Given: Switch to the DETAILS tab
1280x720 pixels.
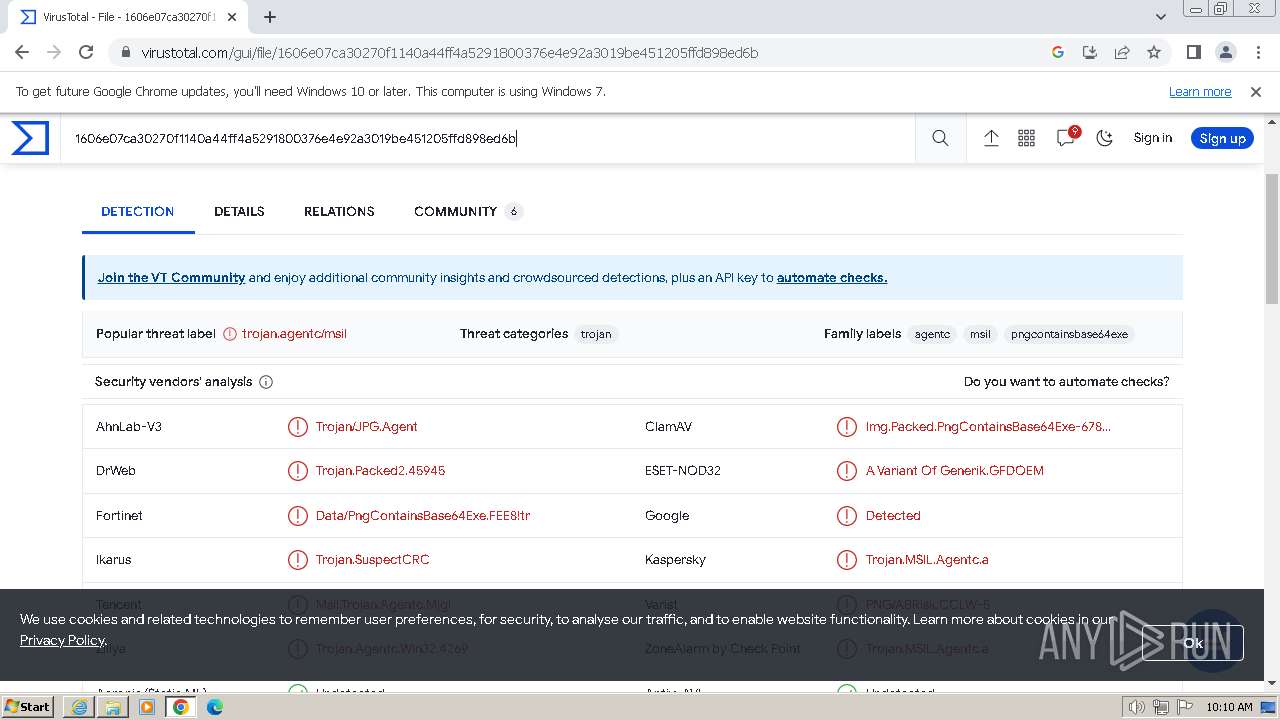Looking at the screenshot, I should [x=239, y=211].
